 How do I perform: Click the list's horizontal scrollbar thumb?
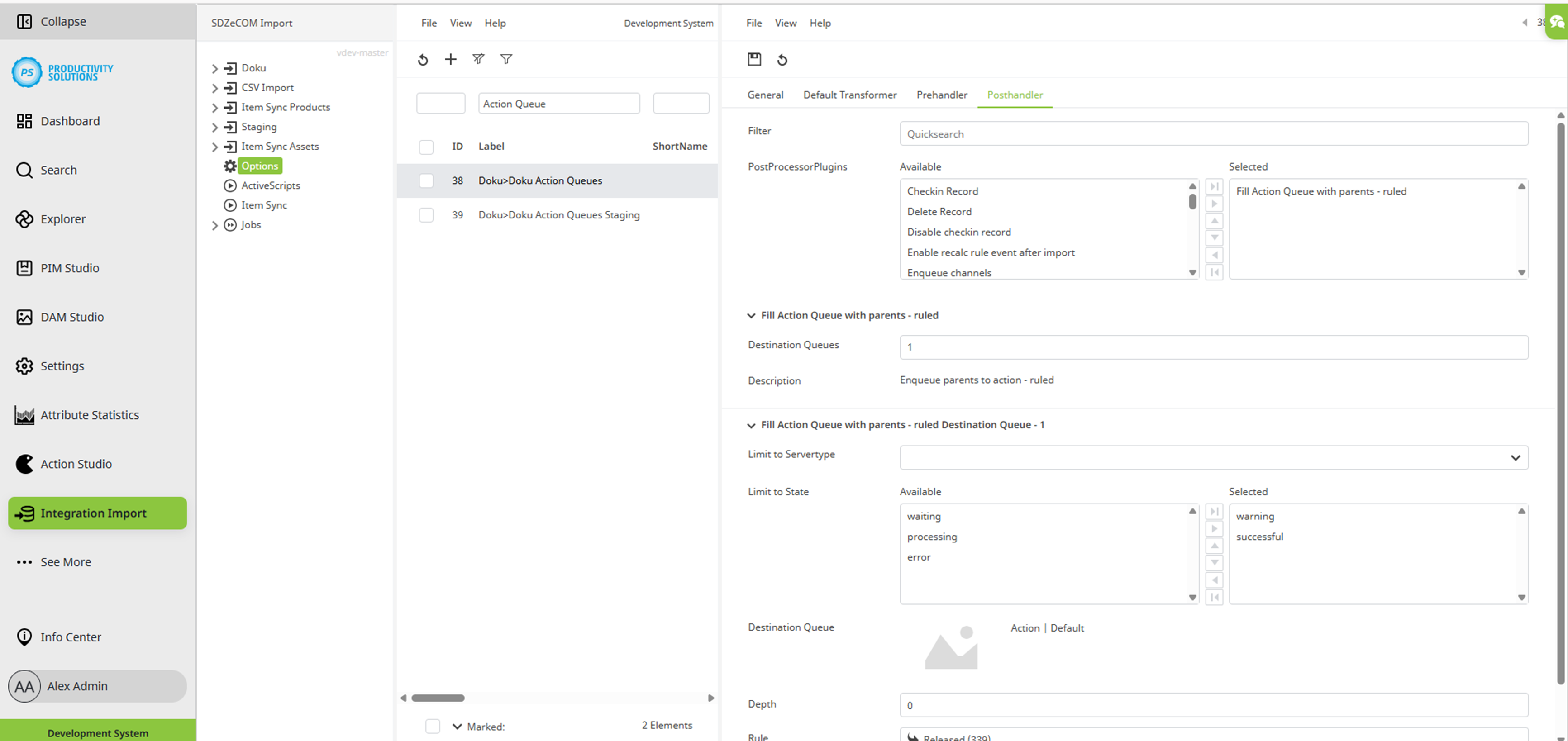pyautogui.click(x=438, y=698)
